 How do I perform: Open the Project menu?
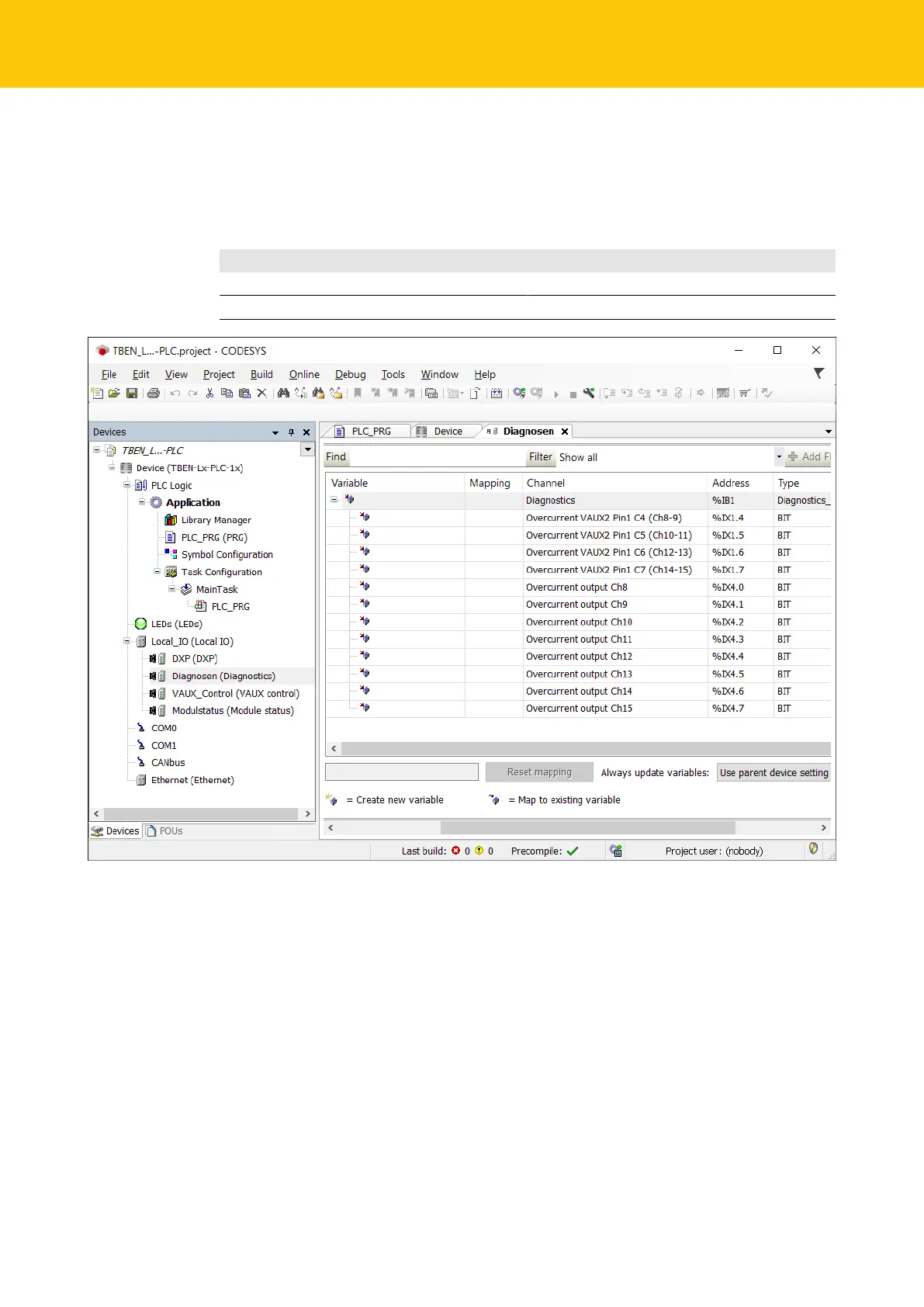pos(219,374)
